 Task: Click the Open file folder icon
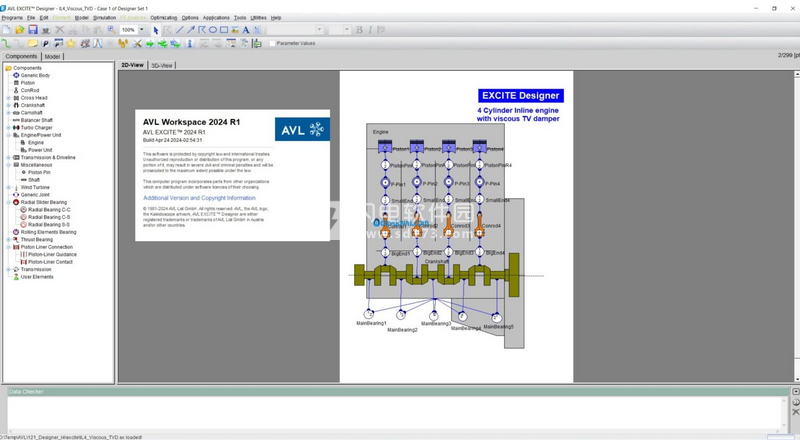(x=20, y=30)
